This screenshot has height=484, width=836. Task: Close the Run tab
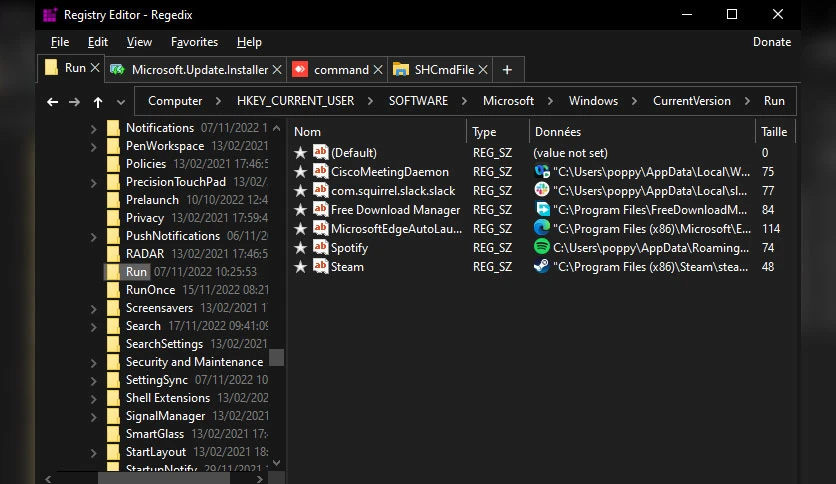pos(95,68)
